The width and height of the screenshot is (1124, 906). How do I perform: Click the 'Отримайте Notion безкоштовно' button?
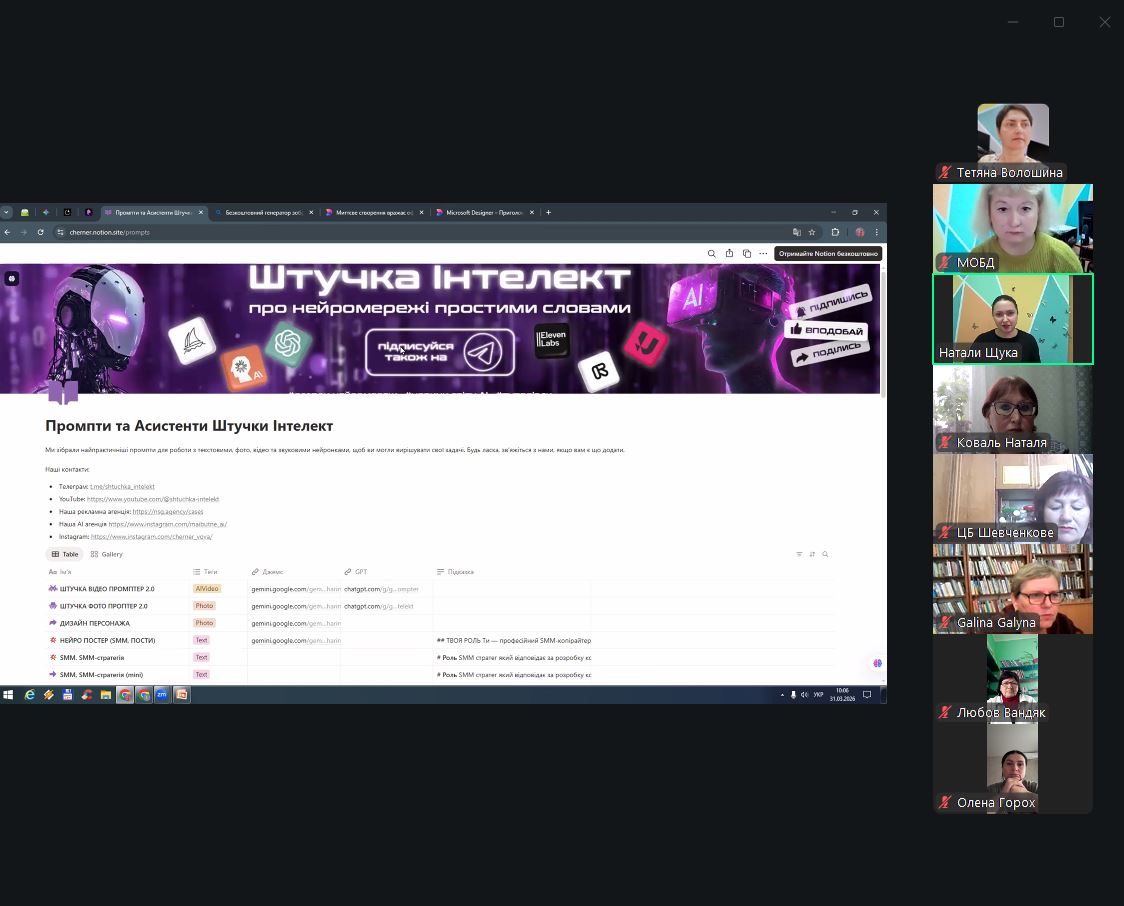click(828, 254)
